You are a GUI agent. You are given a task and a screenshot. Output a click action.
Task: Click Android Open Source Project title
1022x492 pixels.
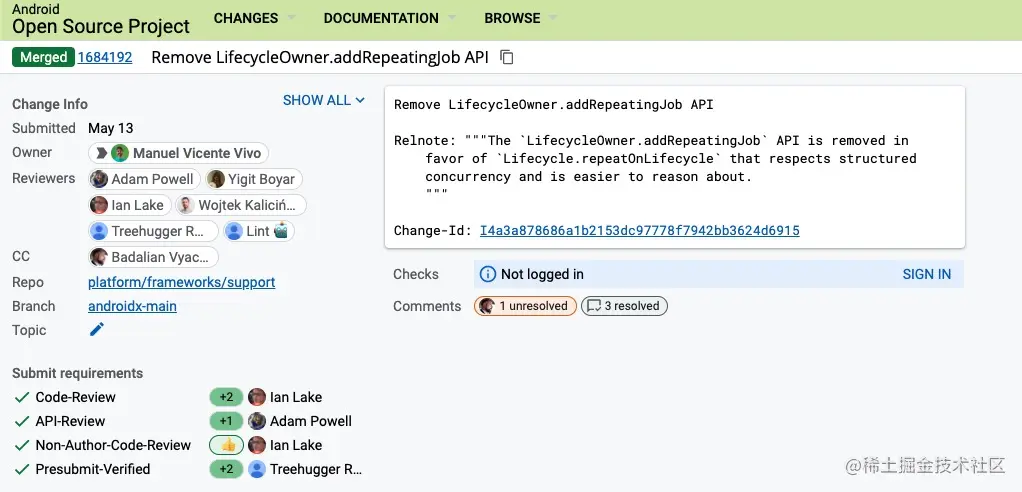coord(101,20)
